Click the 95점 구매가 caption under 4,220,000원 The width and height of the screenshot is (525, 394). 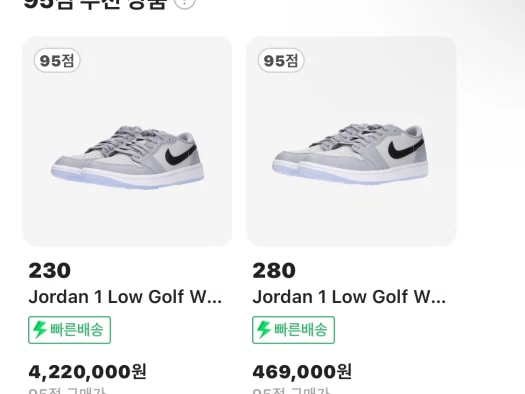coord(67,391)
